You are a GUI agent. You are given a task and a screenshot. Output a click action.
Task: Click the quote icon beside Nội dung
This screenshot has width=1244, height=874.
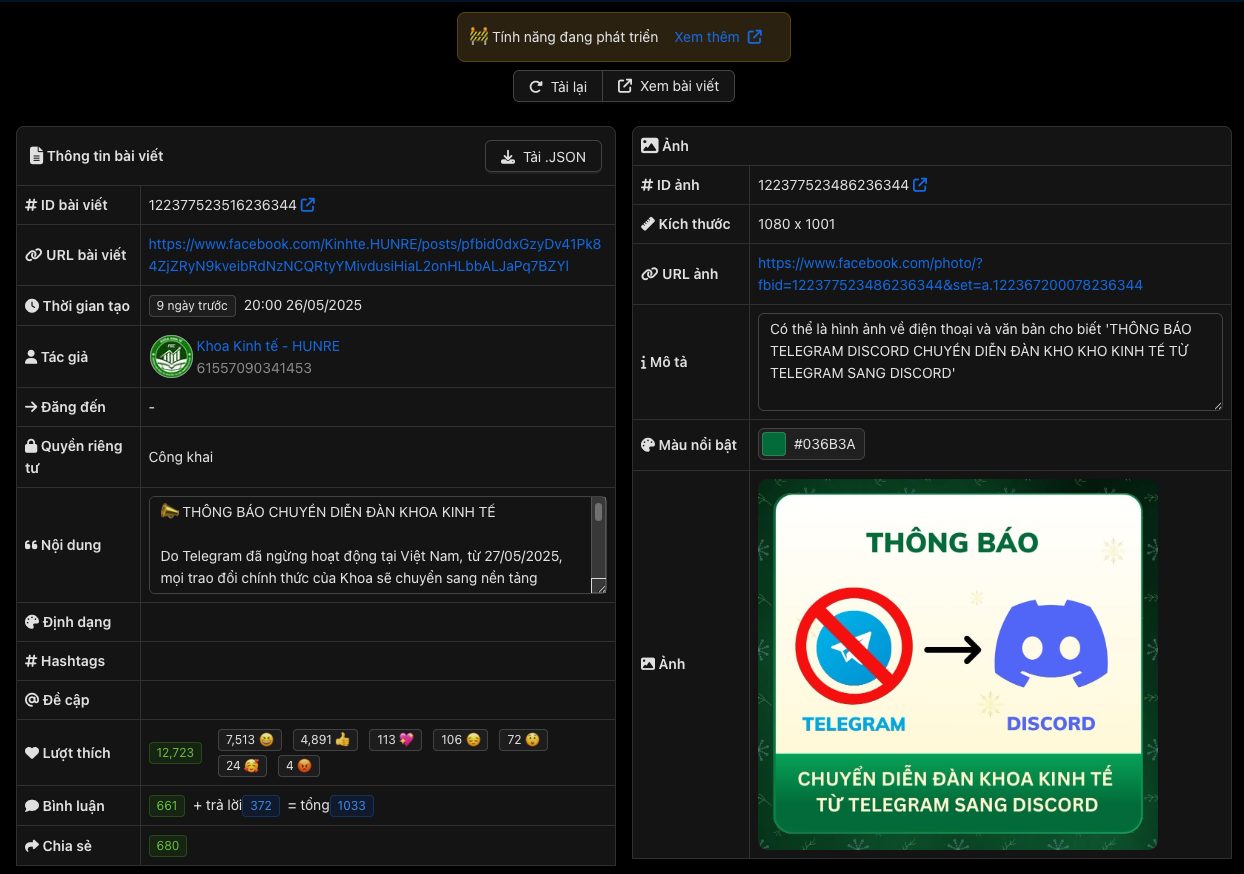pos(31,545)
